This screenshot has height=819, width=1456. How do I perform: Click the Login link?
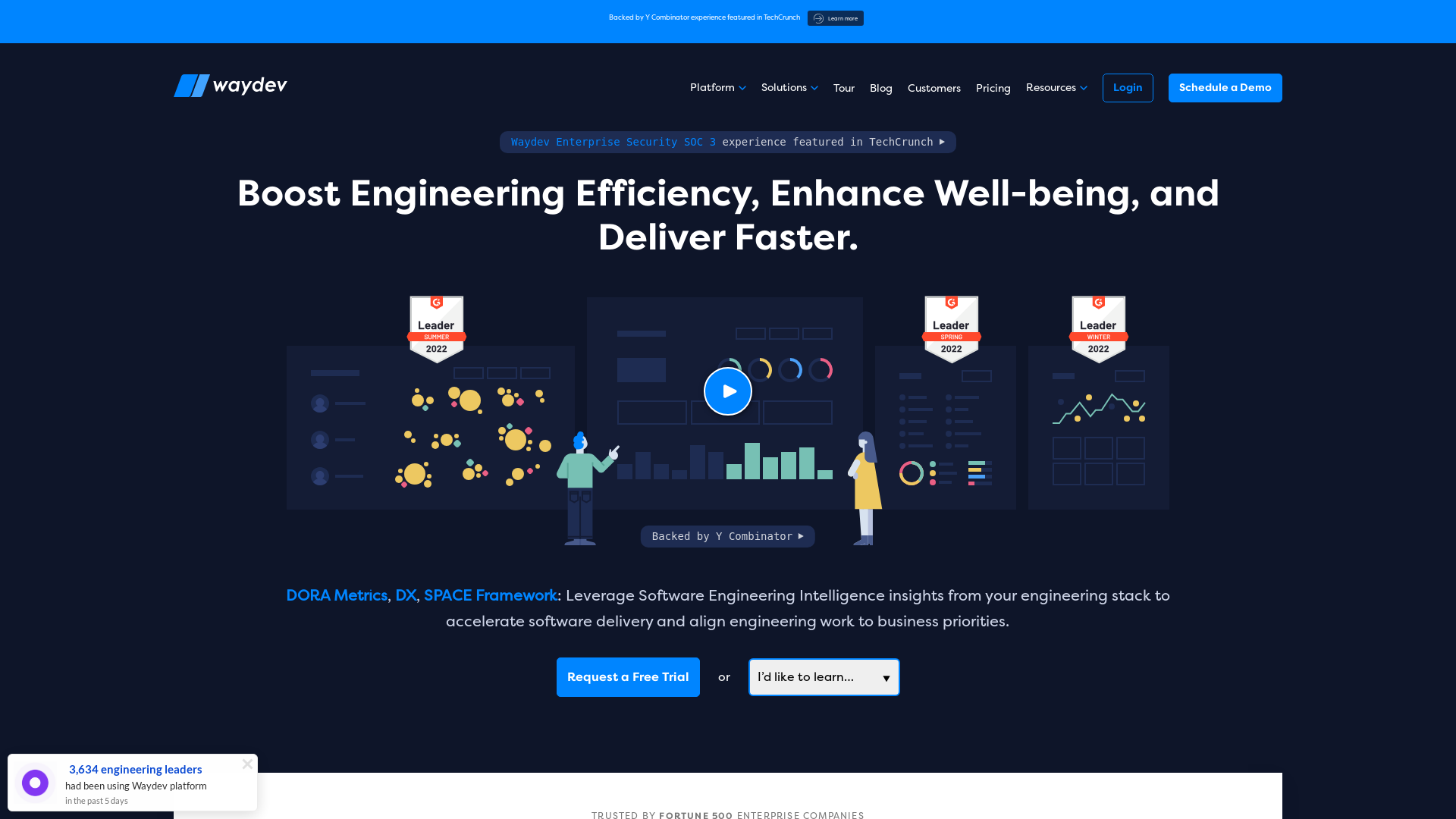[1127, 88]
